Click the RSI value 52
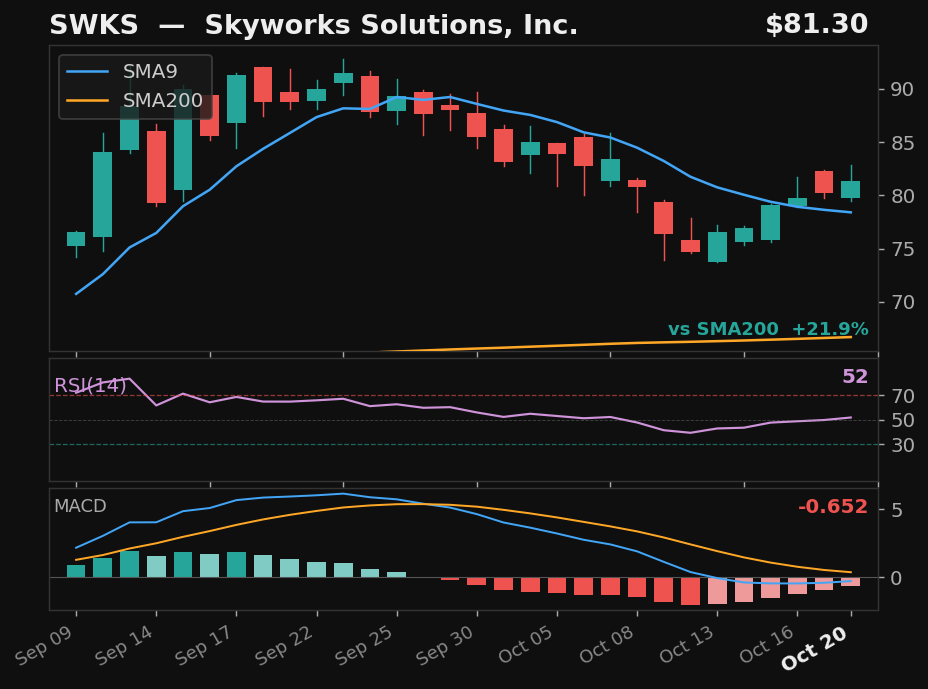 point(855,376)
